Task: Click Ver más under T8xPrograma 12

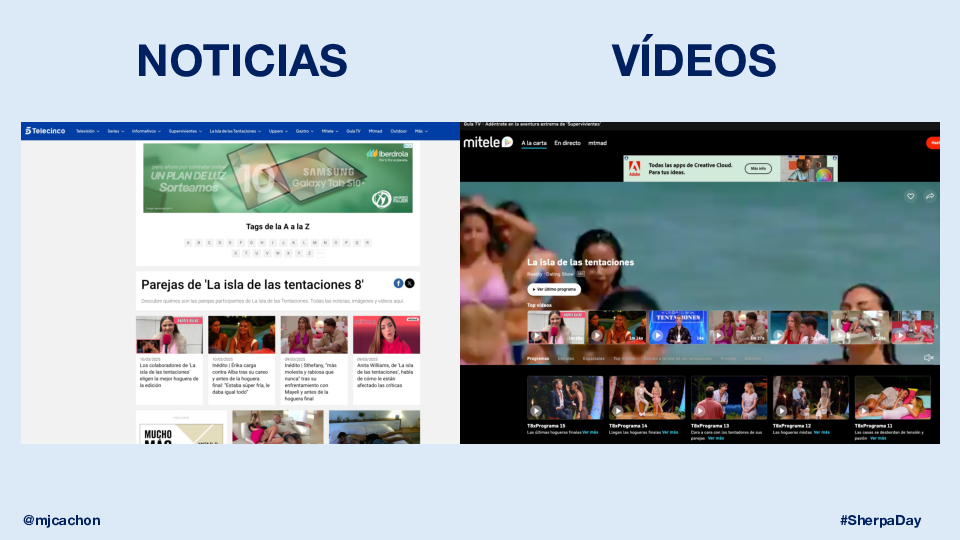Action: coord(822,432)
